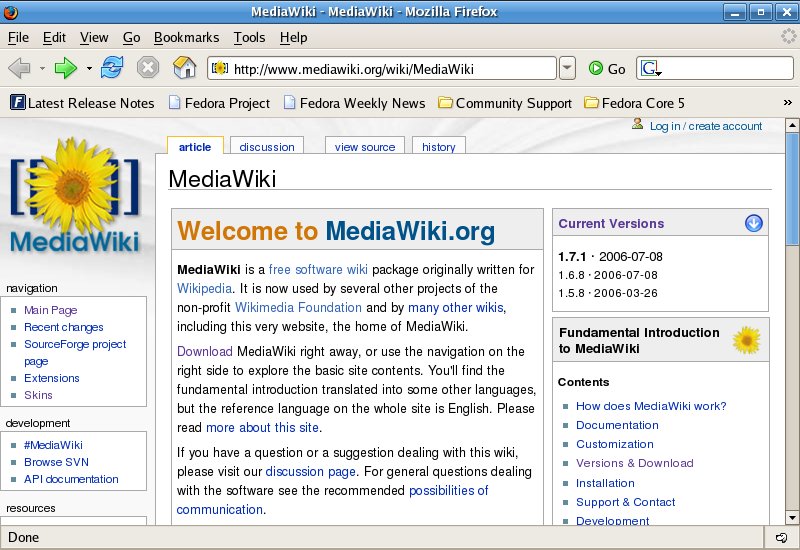
Task: Switch to the discussion tab
Action: tap(267, 146)
